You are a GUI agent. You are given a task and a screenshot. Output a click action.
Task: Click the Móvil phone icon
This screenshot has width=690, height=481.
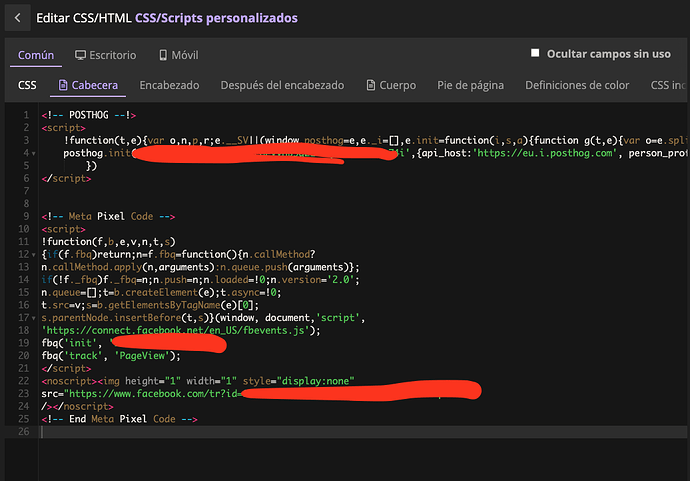coord(163,55)
